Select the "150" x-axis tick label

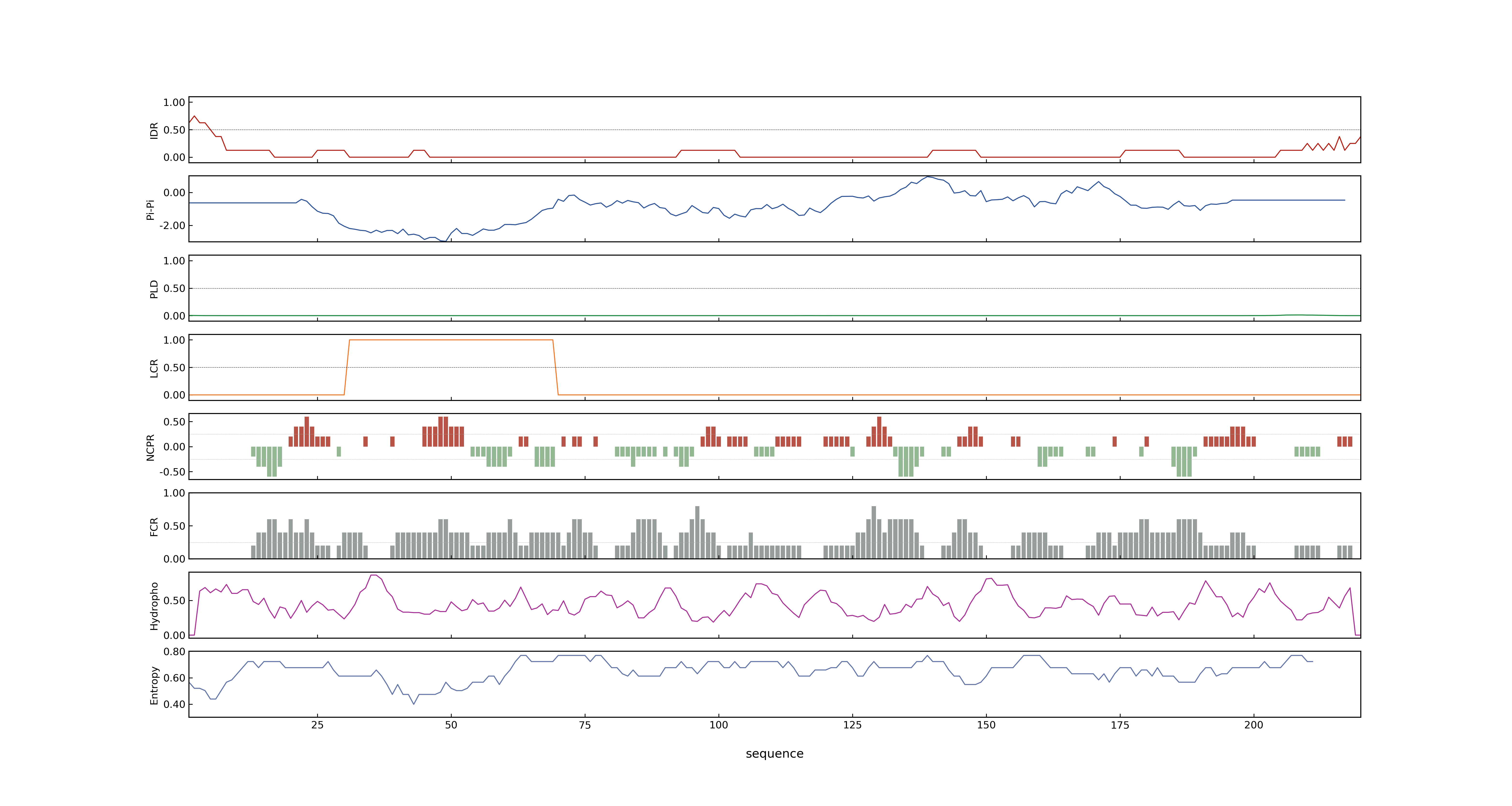point(986,725)
